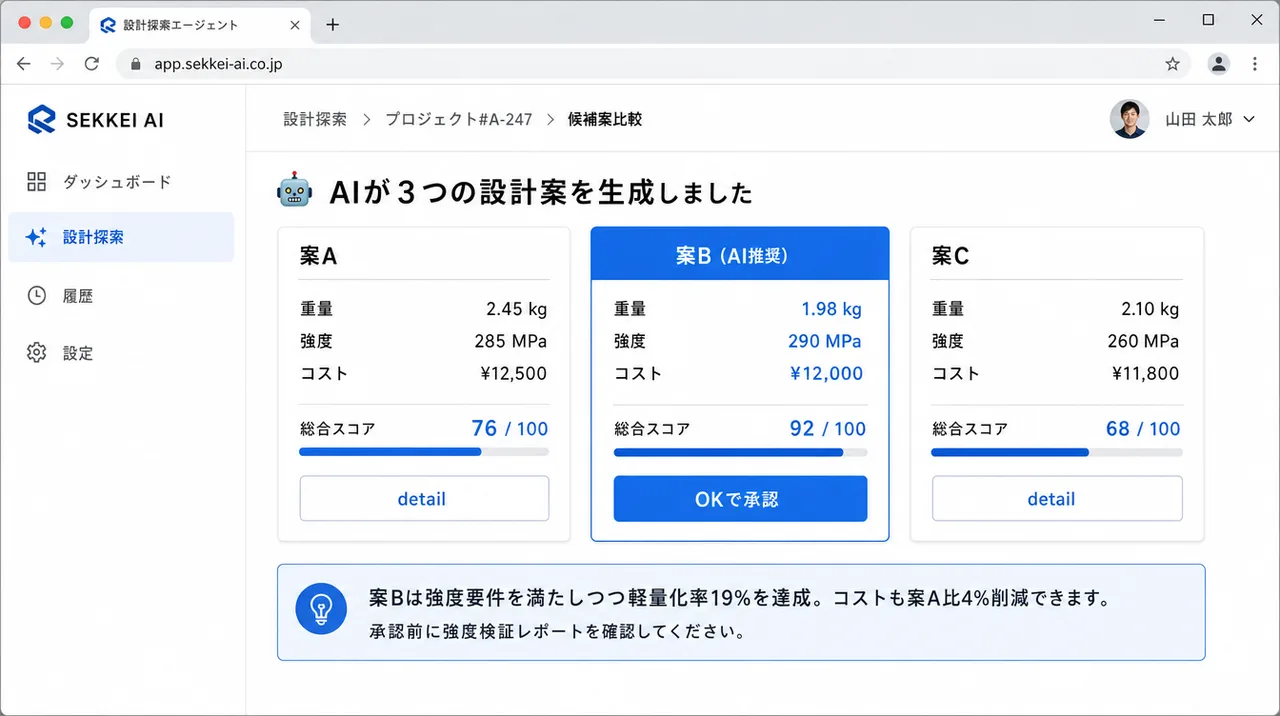Click the 案C card title
This screenshot has width=1280, height=716.
click(x=950, y=256)
